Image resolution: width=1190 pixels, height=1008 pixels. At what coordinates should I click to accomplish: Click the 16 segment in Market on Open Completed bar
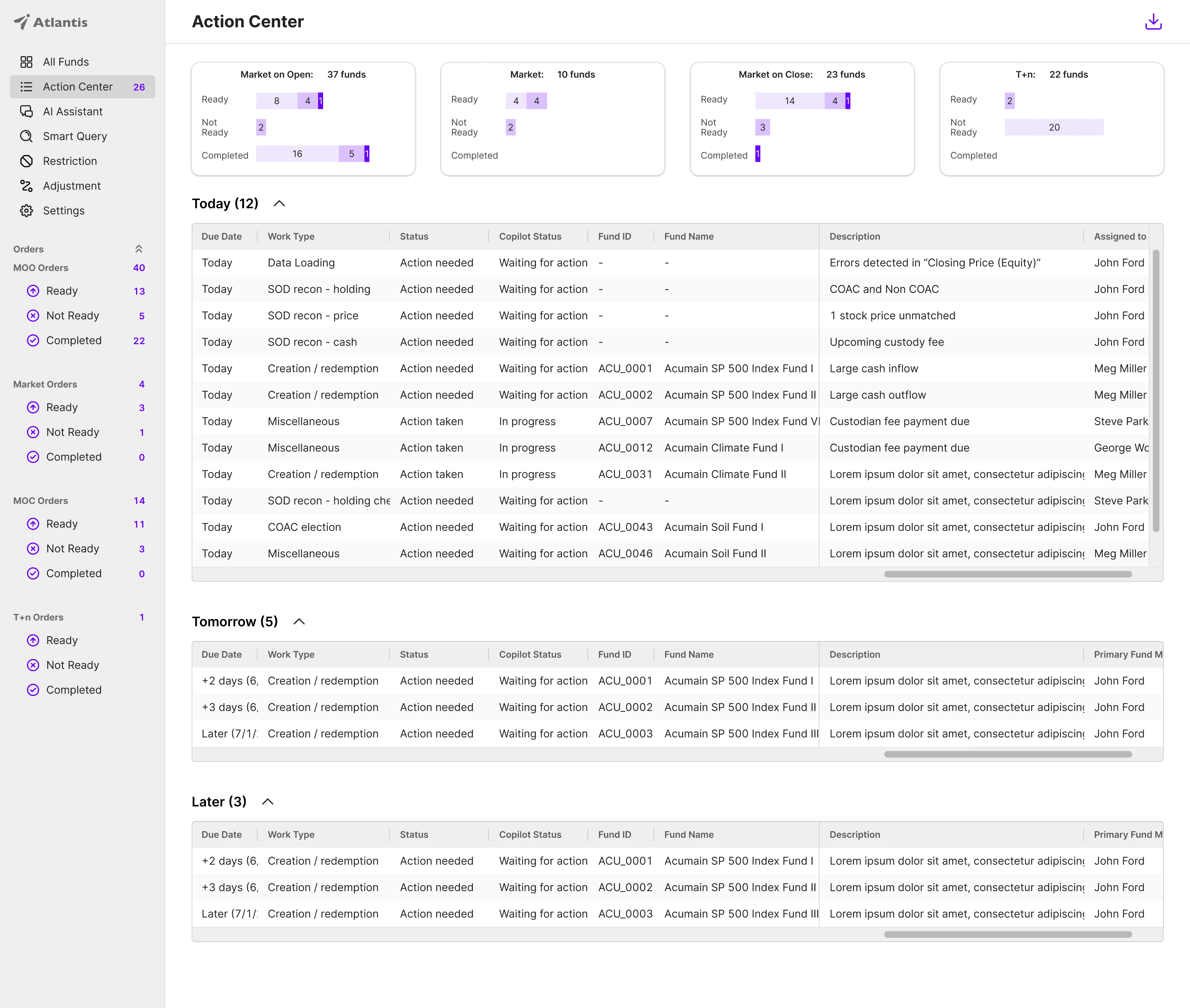click(x=297, y=154)
